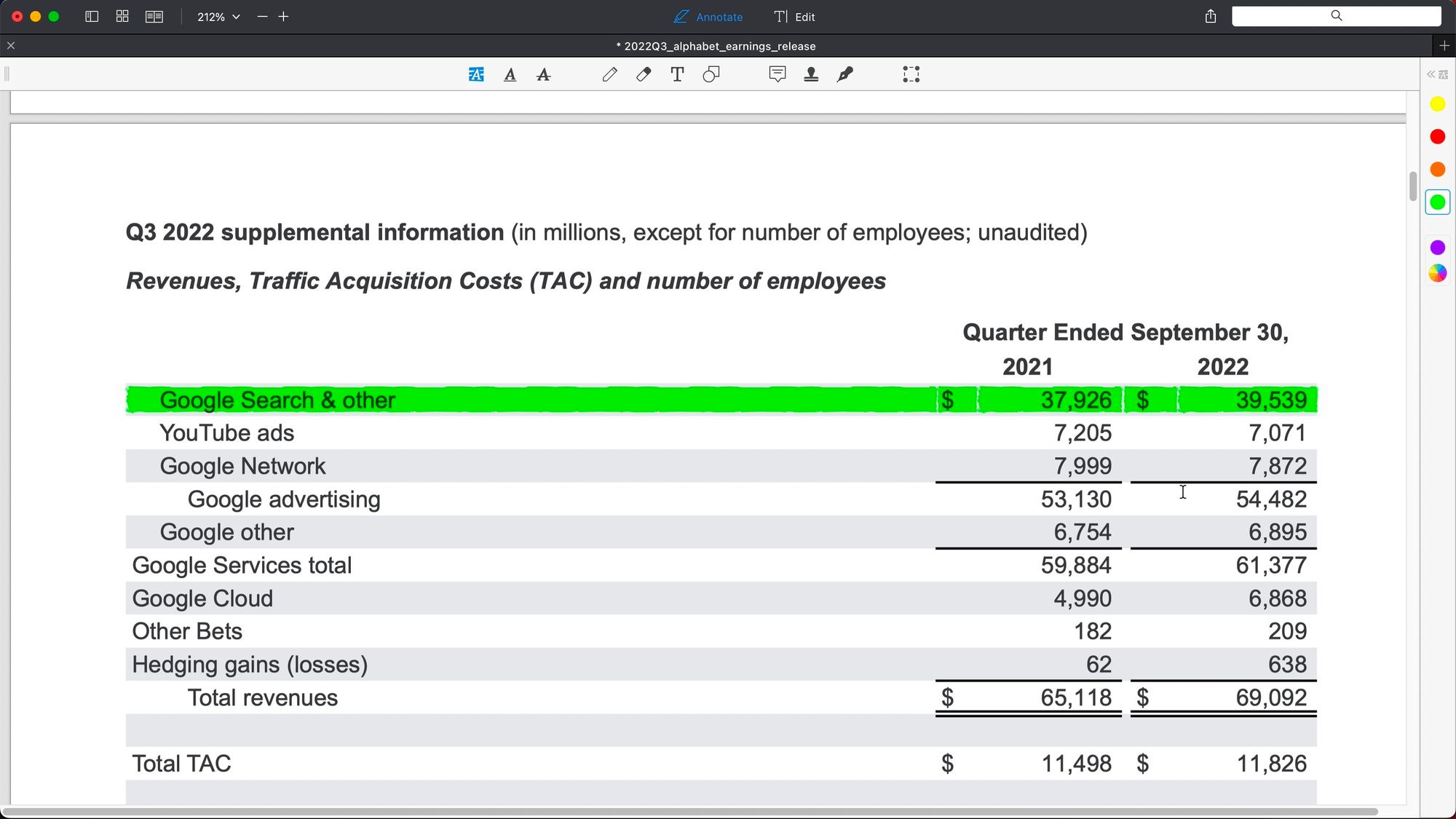The image size is (1456, 819).
Task: Choose the Signature pen tool
Action: (844, 74)
